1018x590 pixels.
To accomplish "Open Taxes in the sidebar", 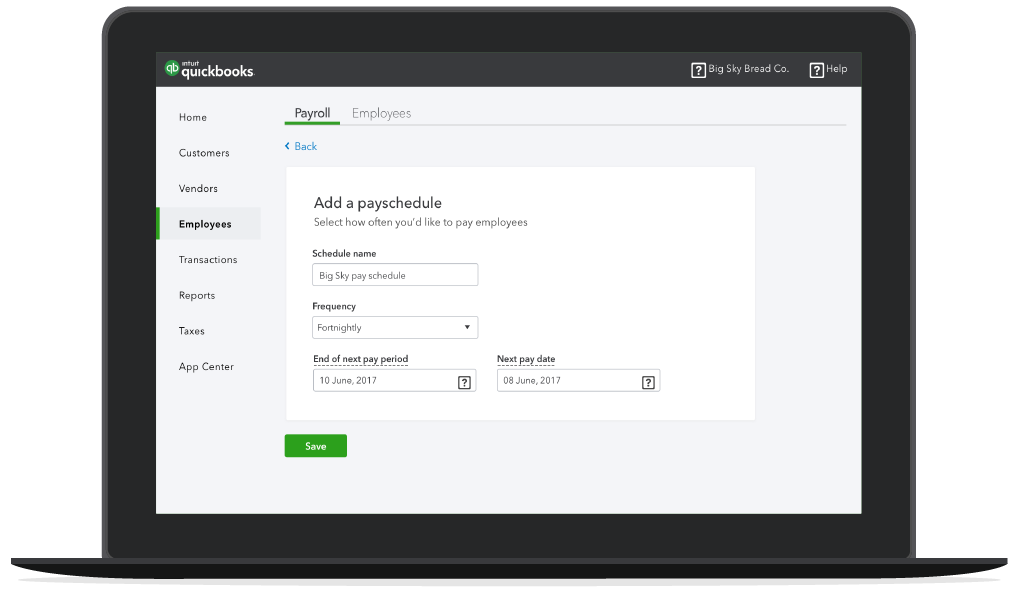I will pyautogui.click(x=191, y=331).
